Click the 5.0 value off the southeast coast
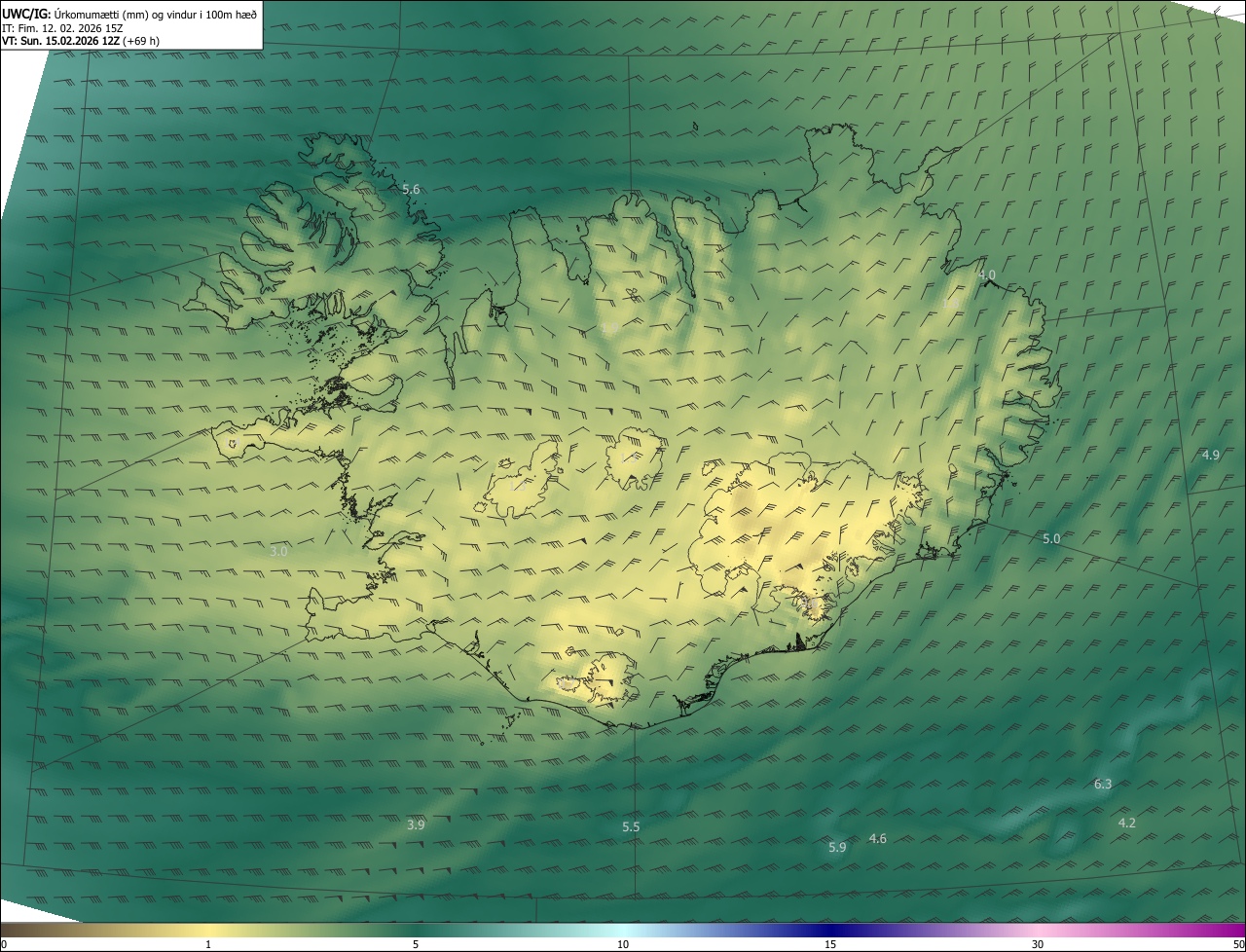This screenshot has width=1246, height=952. 1051,538
